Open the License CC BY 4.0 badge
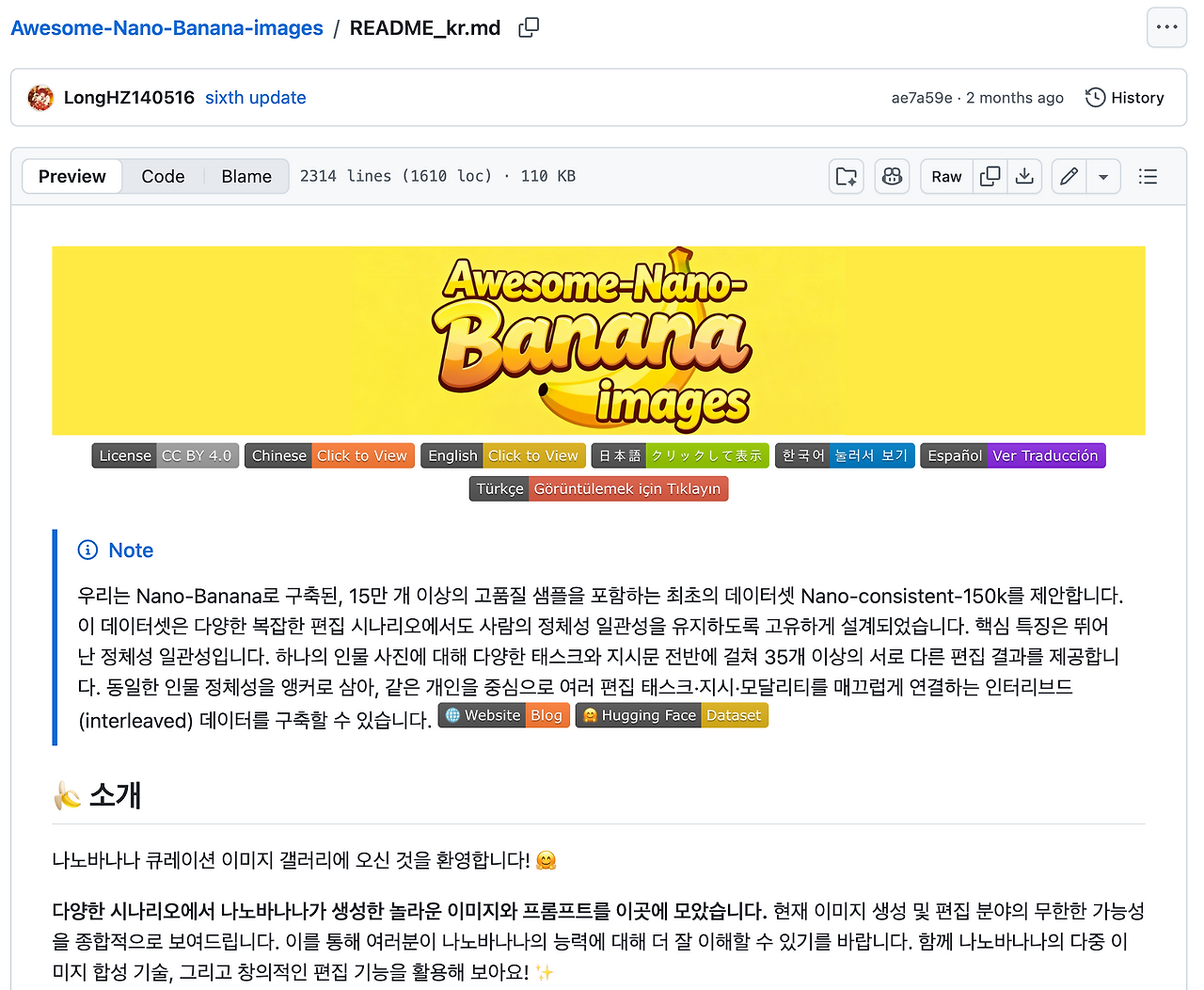Screen dimensions: 1204x990 click(x=166, y=455)
